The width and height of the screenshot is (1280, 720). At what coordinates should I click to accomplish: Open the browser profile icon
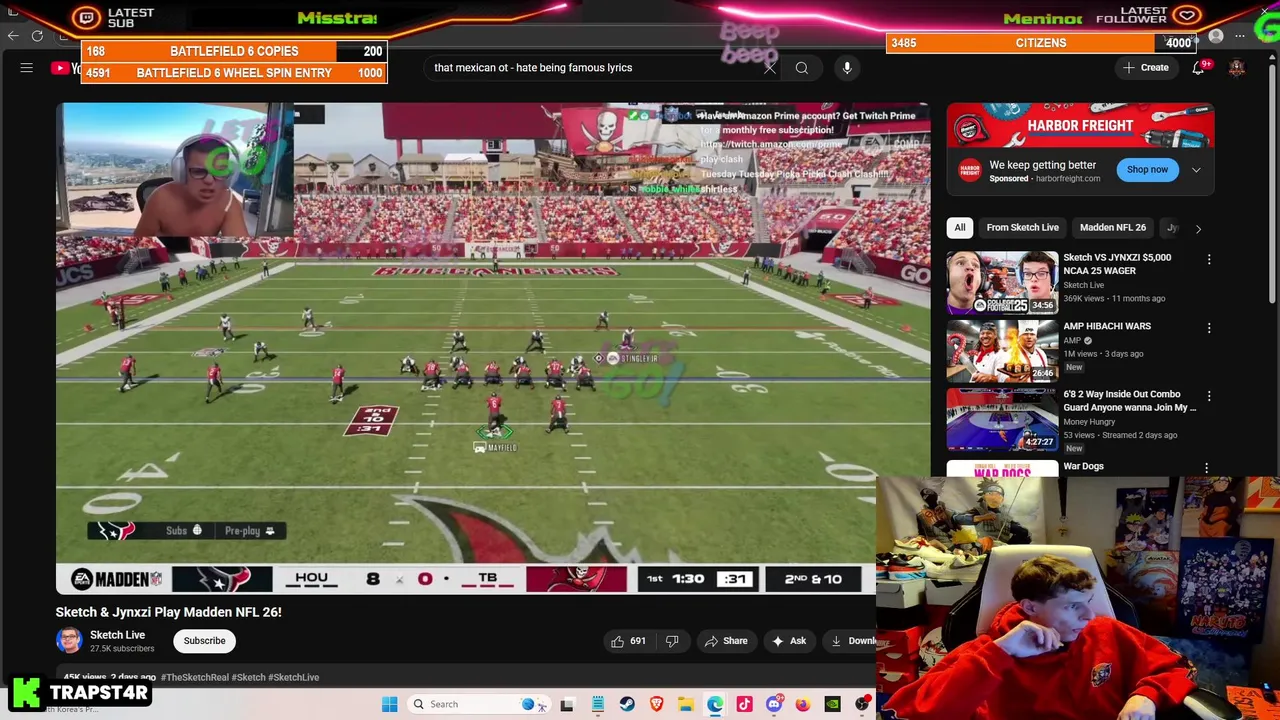[1216, 37]
